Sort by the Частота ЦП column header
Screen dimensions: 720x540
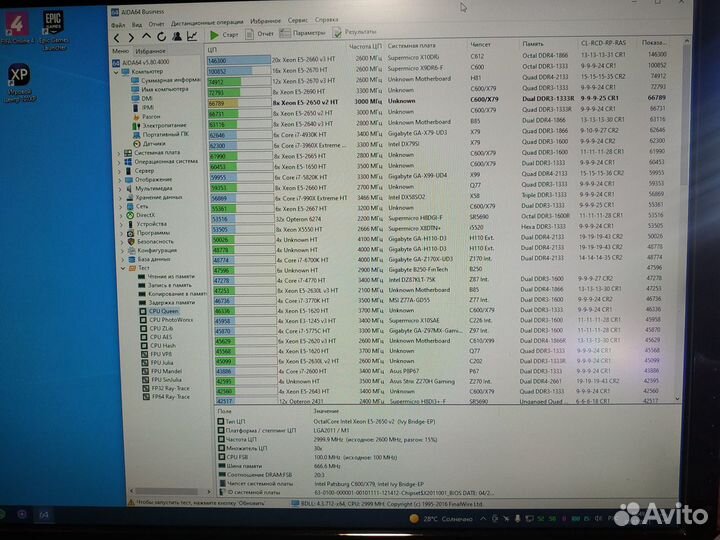coord(365,46)
